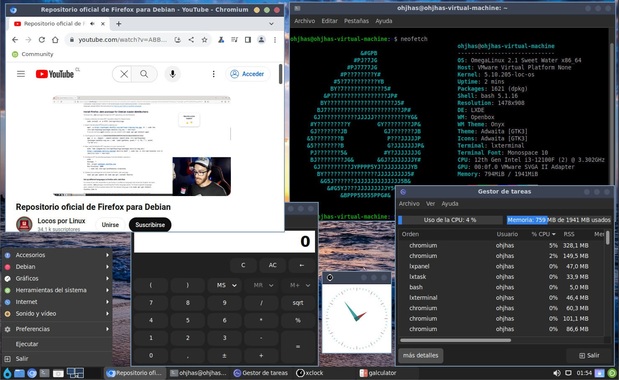This screenshot has width=619, height=380.
Task: Launch screenshot camera tool from panel
Action: tap(58, 373)
